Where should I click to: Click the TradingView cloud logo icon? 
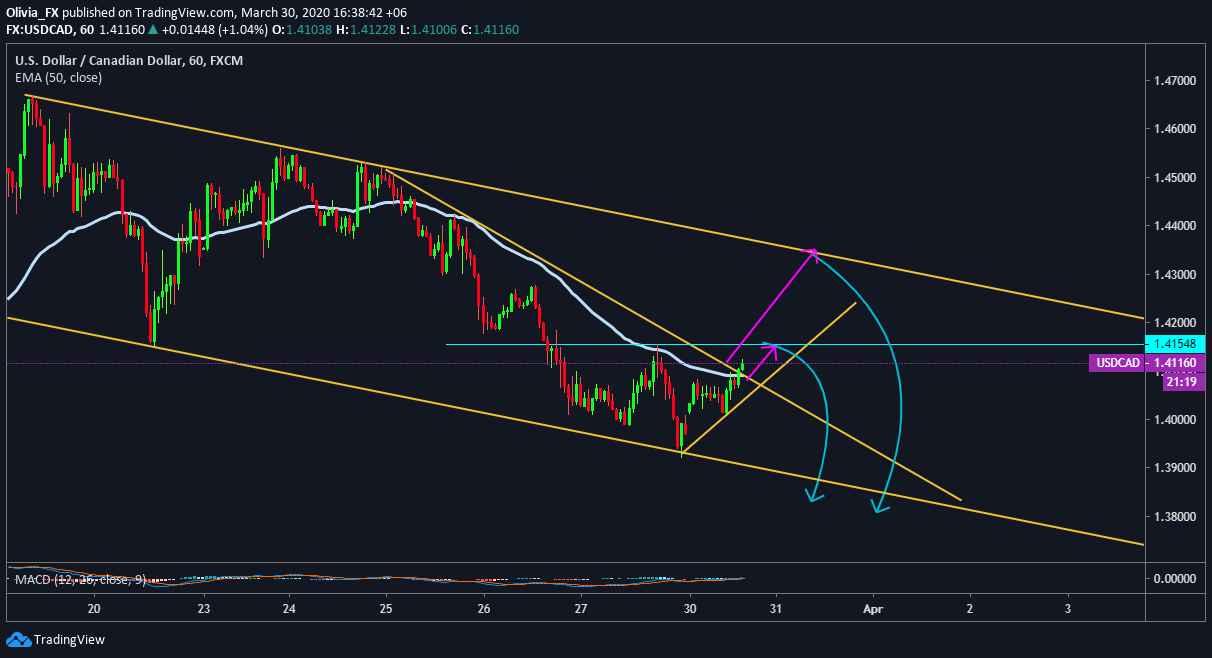click(18, 640)
